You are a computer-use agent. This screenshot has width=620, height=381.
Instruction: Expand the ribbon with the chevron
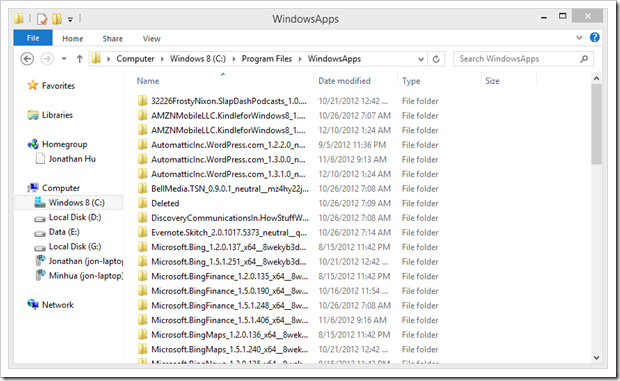click(579, 38)
